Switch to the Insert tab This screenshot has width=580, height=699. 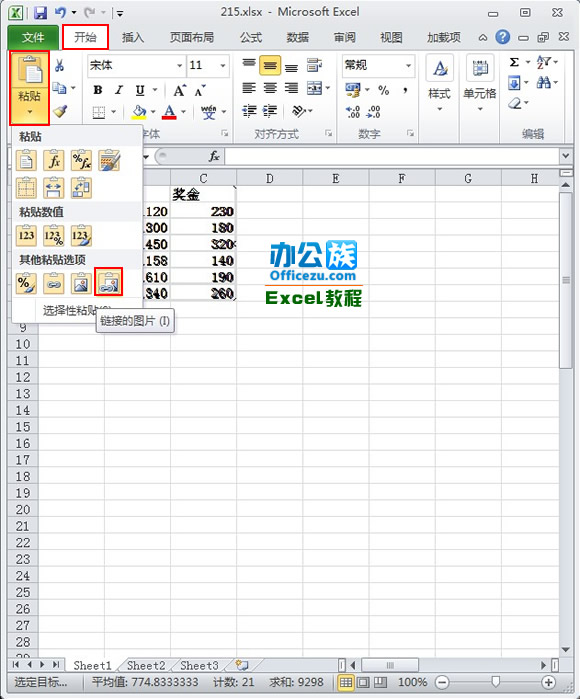132,37
